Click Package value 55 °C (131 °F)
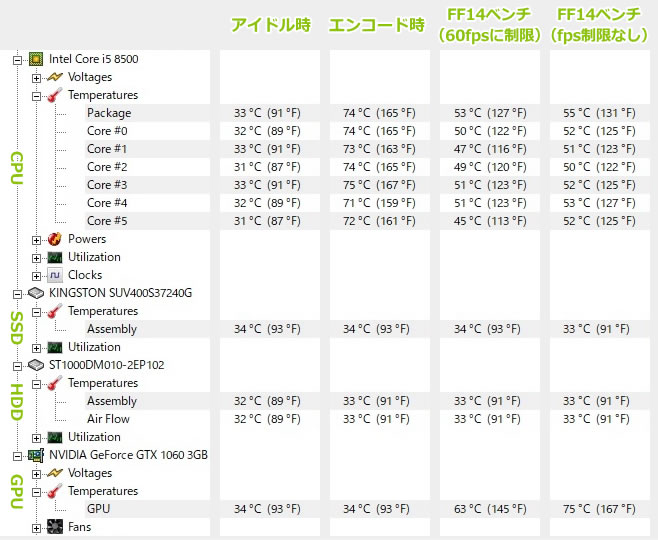This screenshot has width=658, height=540. (x=599, y=113)
